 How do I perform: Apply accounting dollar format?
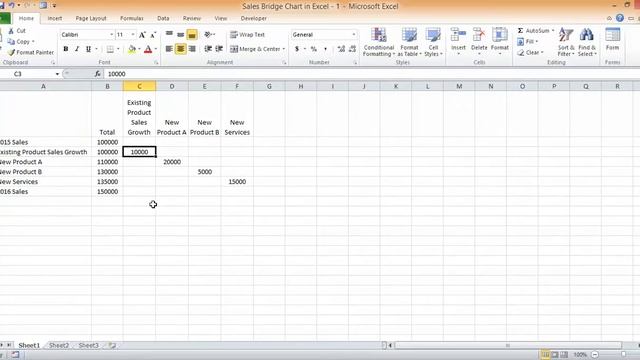[297, 49]
